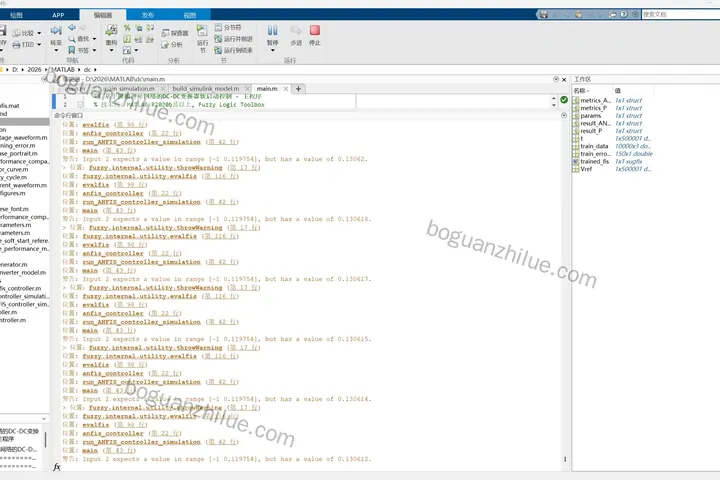Click the editor scroll-down arrow
The image size is (720, 480).
[x=554, y=105]
